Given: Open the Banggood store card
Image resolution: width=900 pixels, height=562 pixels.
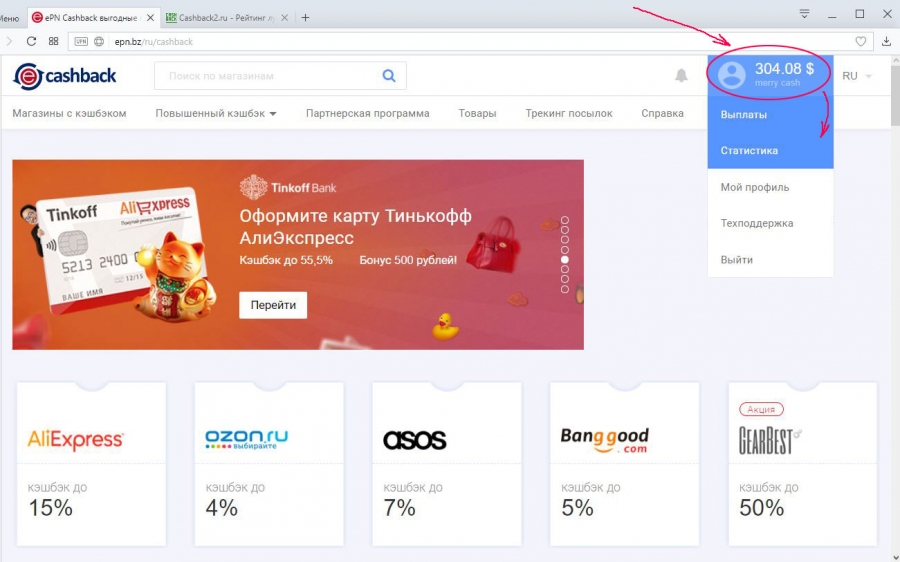Looking at the screenshot, I should 624,464.
